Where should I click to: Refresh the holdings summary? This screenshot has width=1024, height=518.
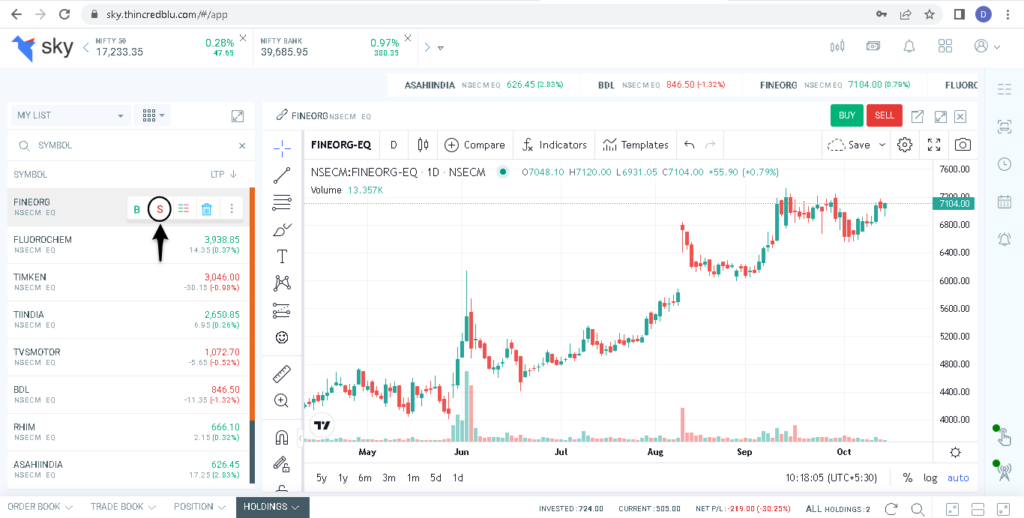pos(891,509)
